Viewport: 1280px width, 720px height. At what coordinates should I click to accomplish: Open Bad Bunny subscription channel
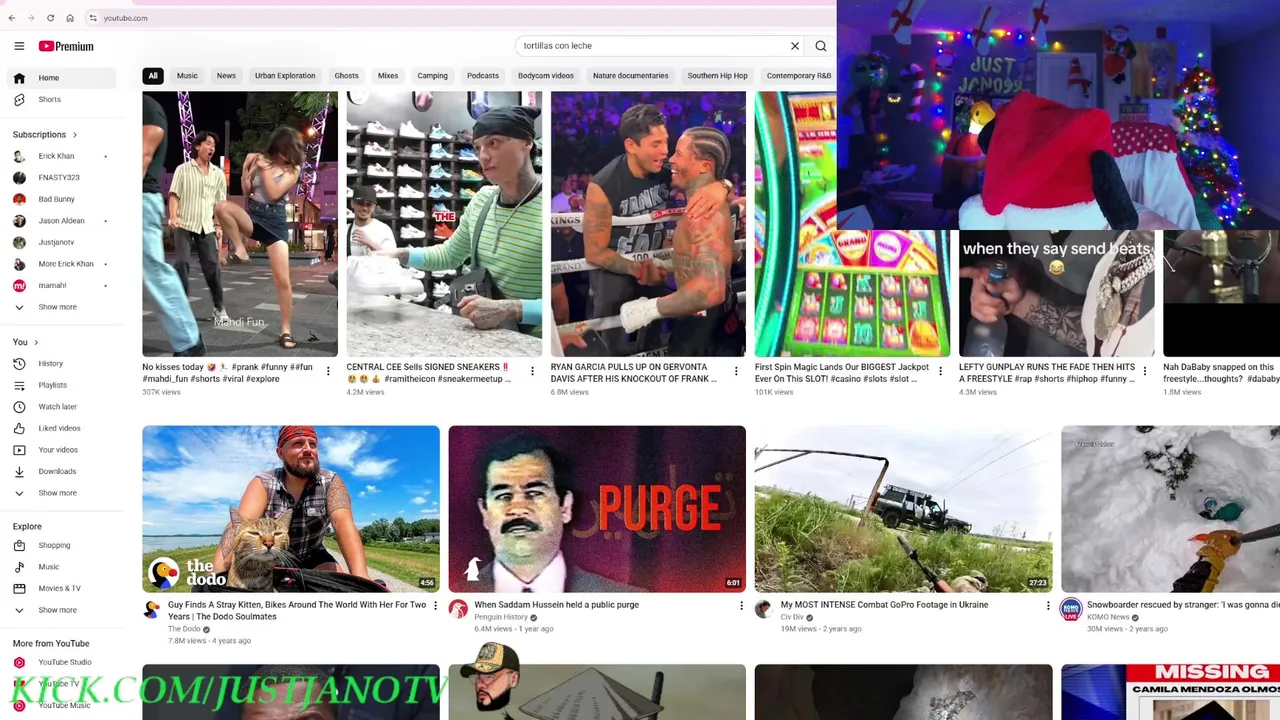tap(62, 199)
